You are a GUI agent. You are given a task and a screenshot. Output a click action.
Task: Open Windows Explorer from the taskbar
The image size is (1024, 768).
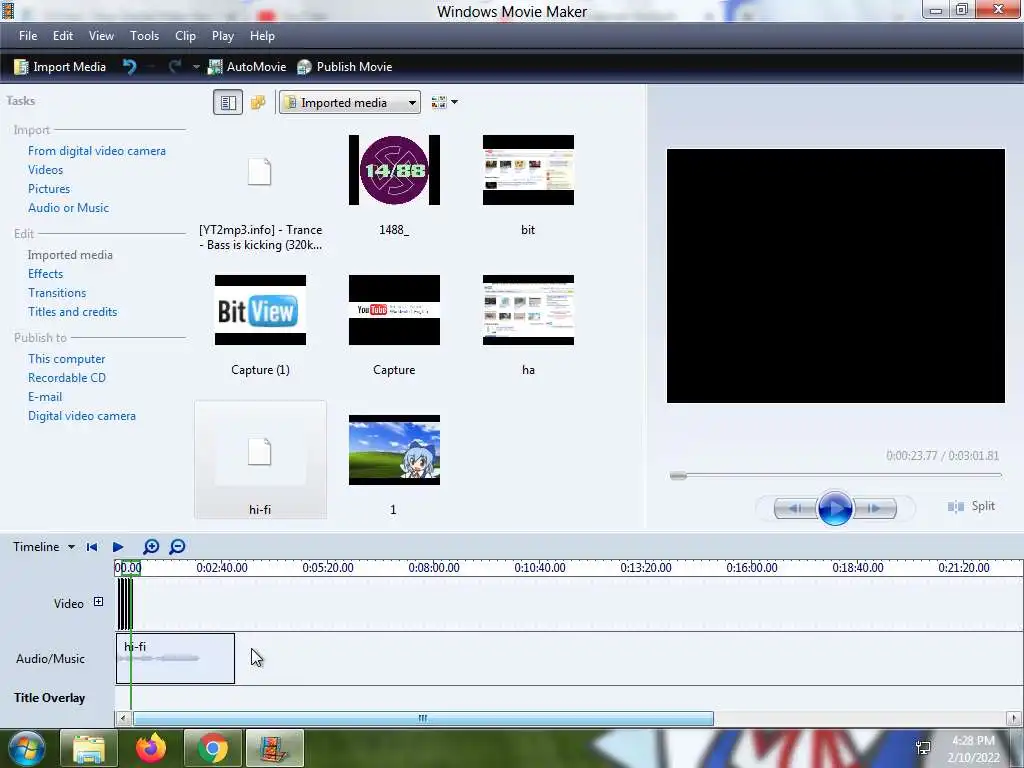click(x=88, y=748)
